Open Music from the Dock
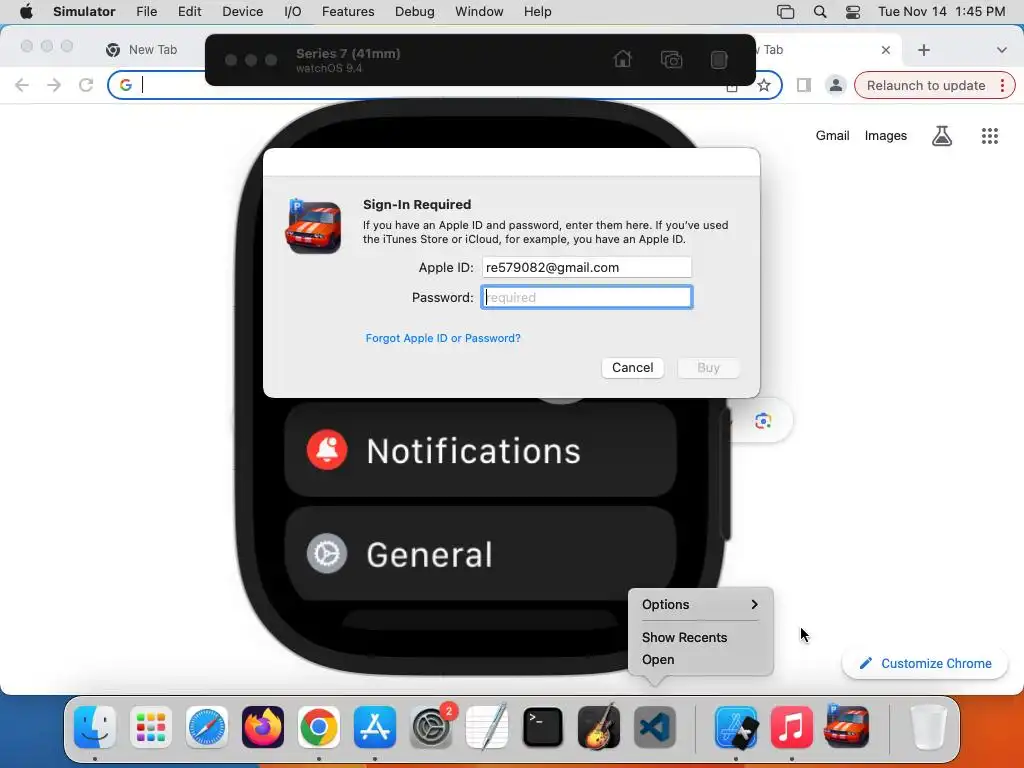 (792, 727)
